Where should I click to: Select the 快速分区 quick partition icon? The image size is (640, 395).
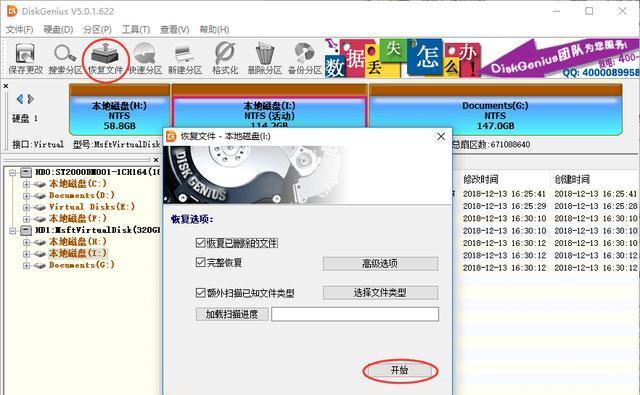tap(145, 59)
